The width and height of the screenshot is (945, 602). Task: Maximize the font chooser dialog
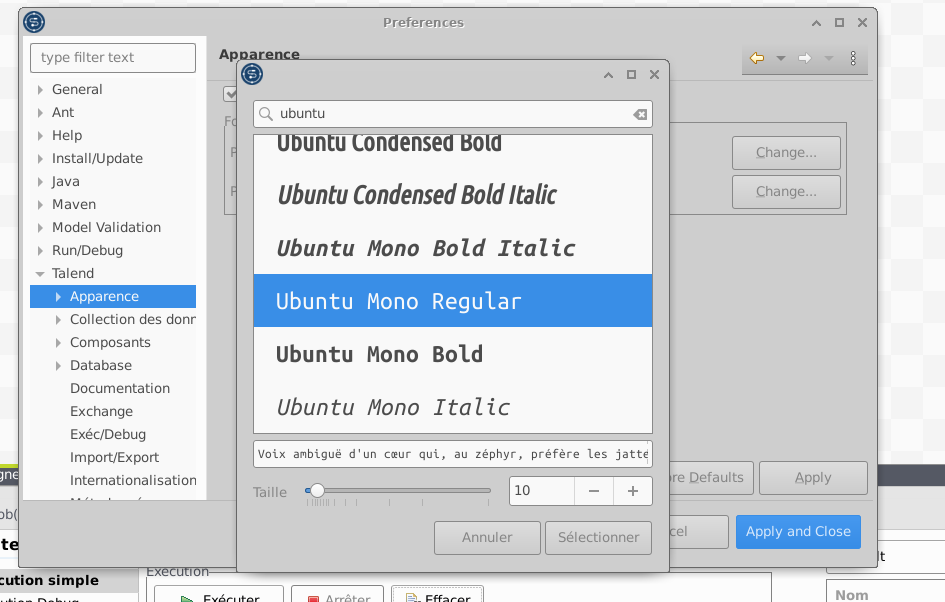(631, 75)
